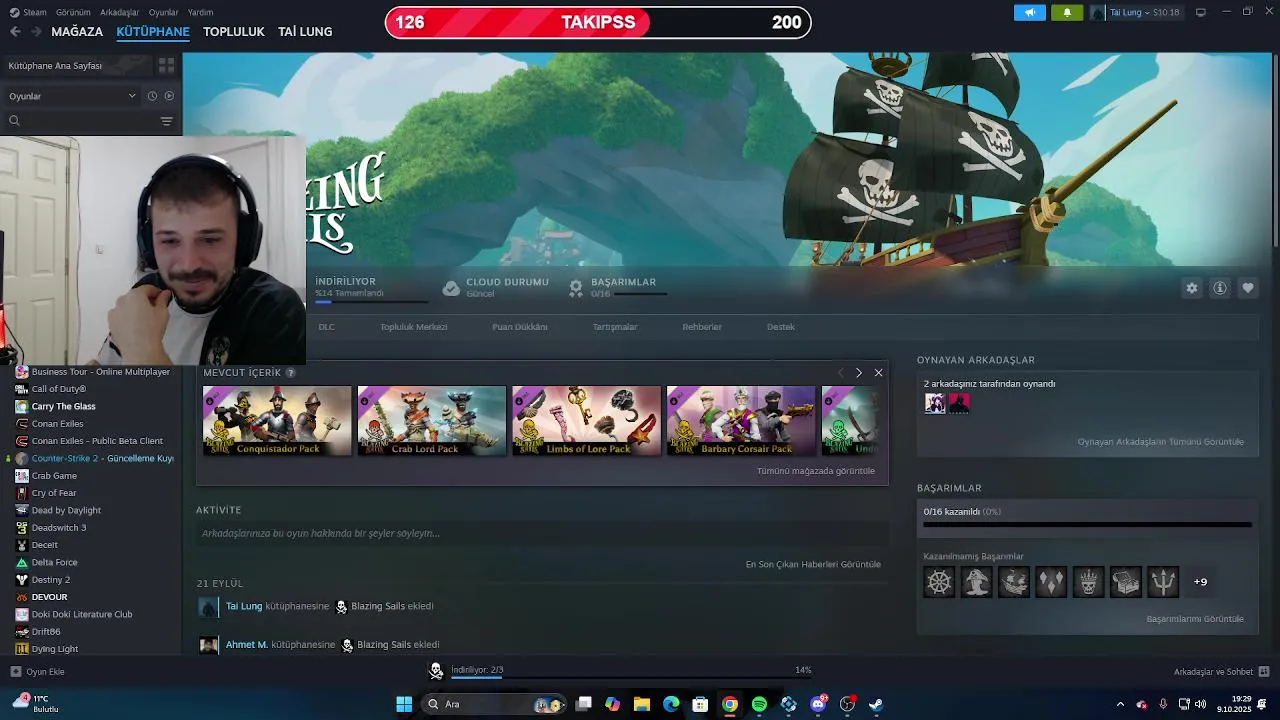Open Tartışmalar link
Screen dimensions: 1280x720
coord(615,327)
